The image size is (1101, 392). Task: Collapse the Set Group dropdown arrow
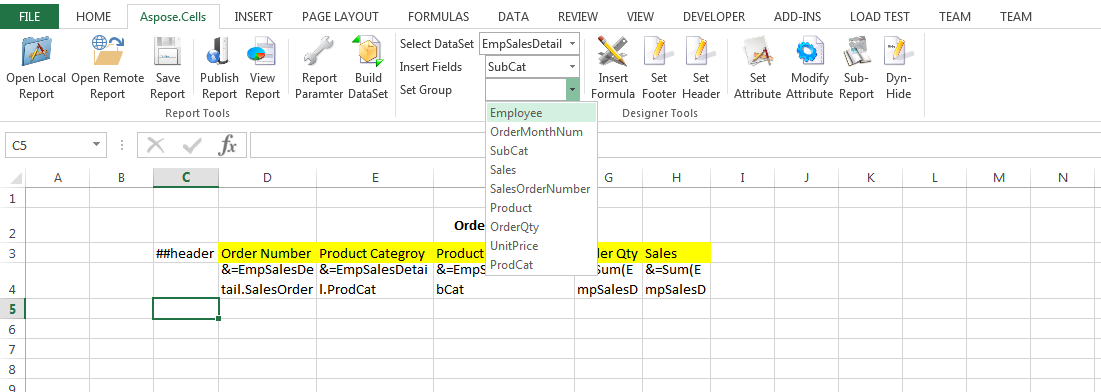tap(573, 90)
